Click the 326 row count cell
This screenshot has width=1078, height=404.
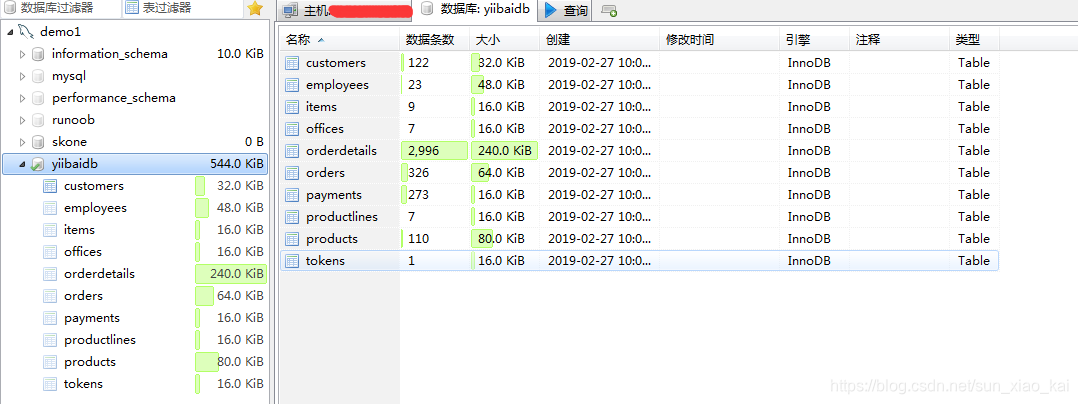coord(434,172)
